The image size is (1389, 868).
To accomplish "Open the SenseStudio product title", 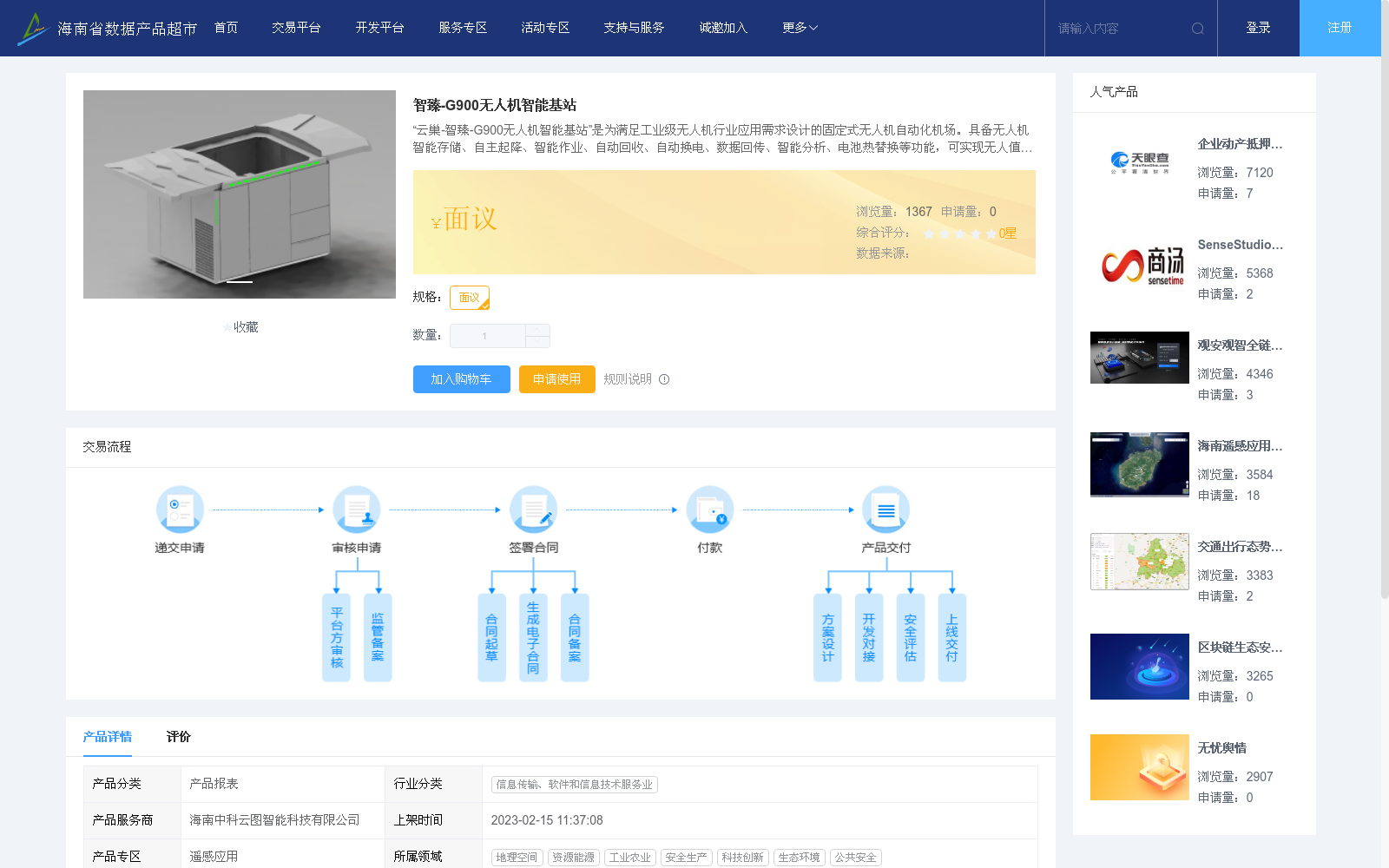I will pos(1240,245).
